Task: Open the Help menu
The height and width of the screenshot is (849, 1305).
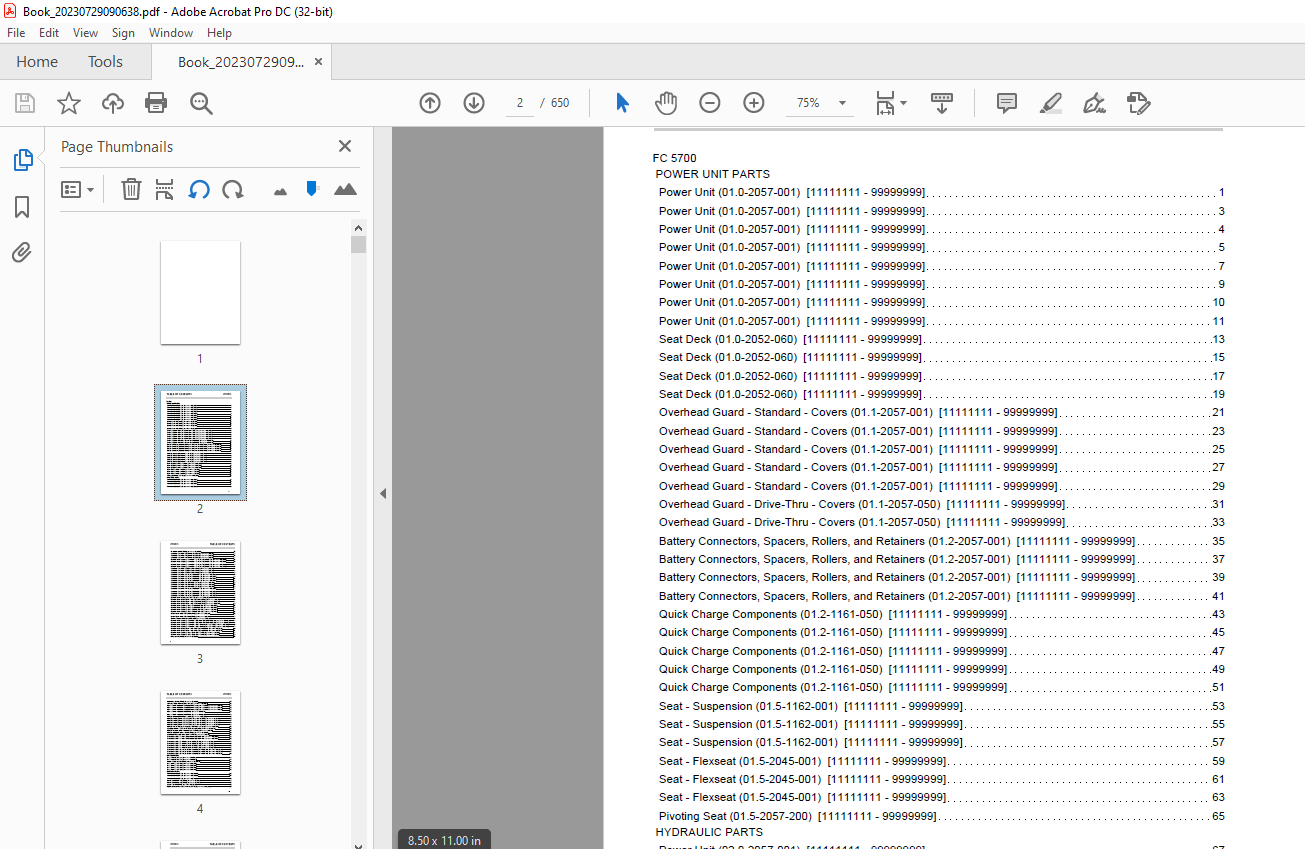Action: [x=219, y=33]
